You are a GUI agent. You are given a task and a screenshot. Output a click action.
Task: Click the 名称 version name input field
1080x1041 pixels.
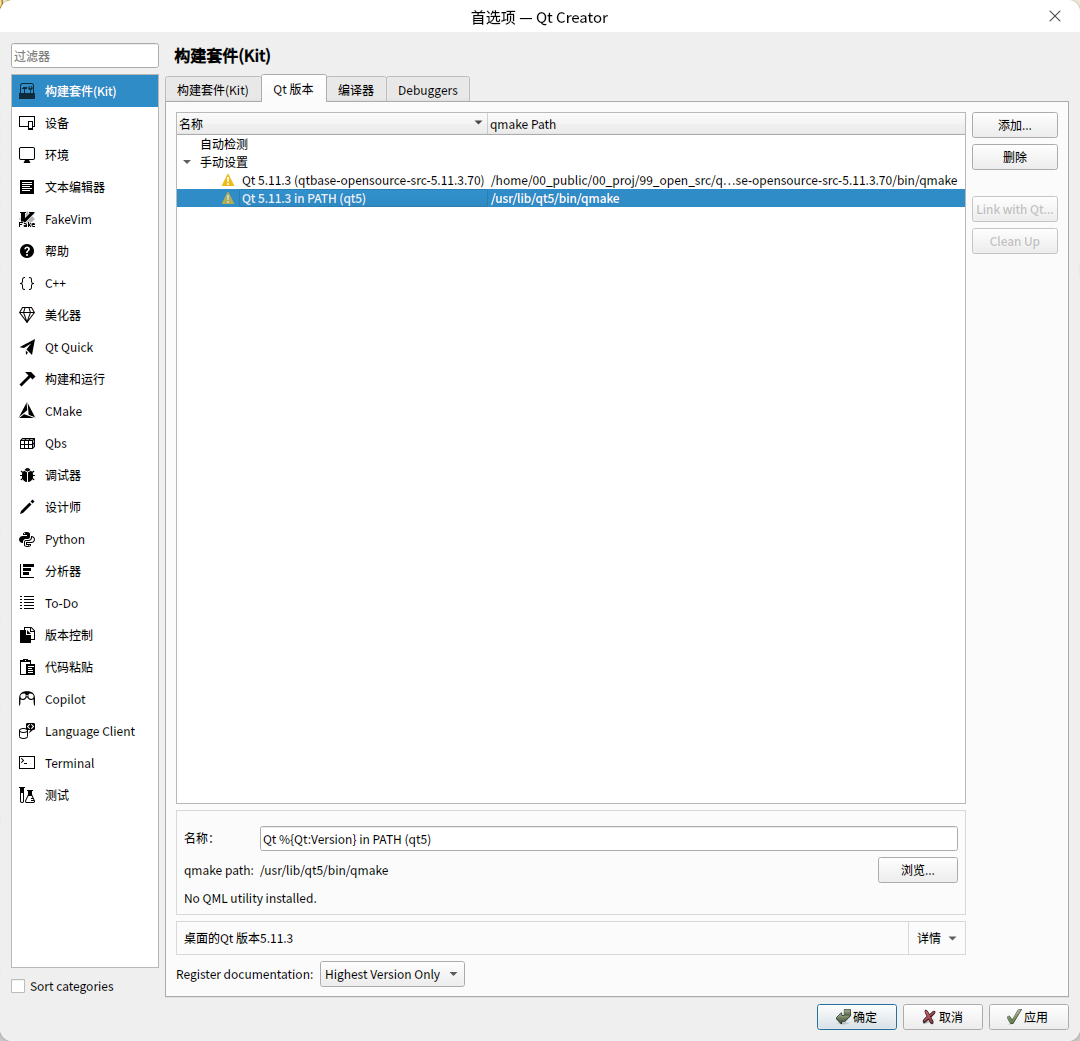coord(609,838)
